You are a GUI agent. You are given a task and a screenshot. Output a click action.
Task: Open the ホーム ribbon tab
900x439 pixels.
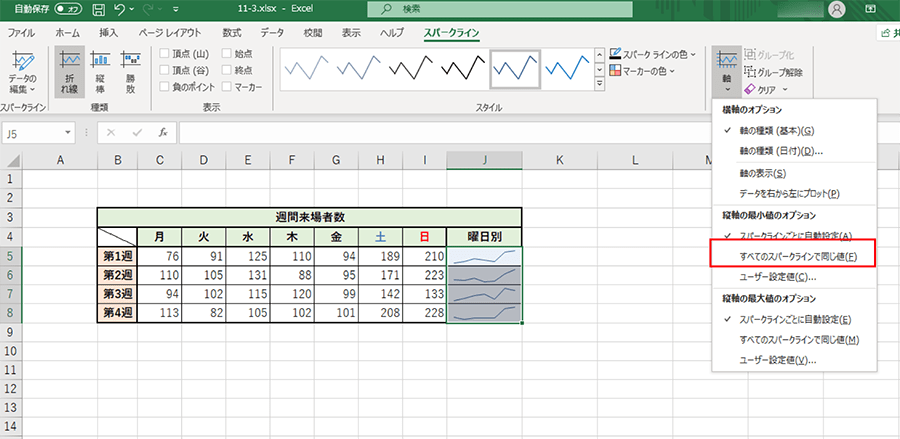(x=68, y=33)
